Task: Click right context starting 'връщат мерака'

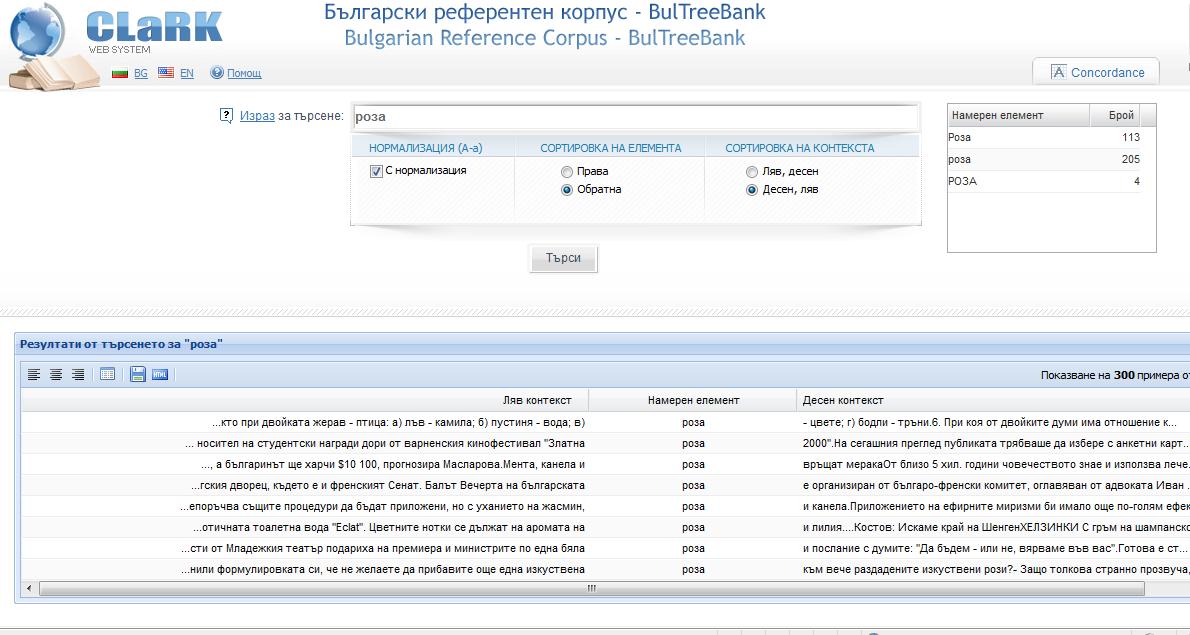Action: coord(996,464)
